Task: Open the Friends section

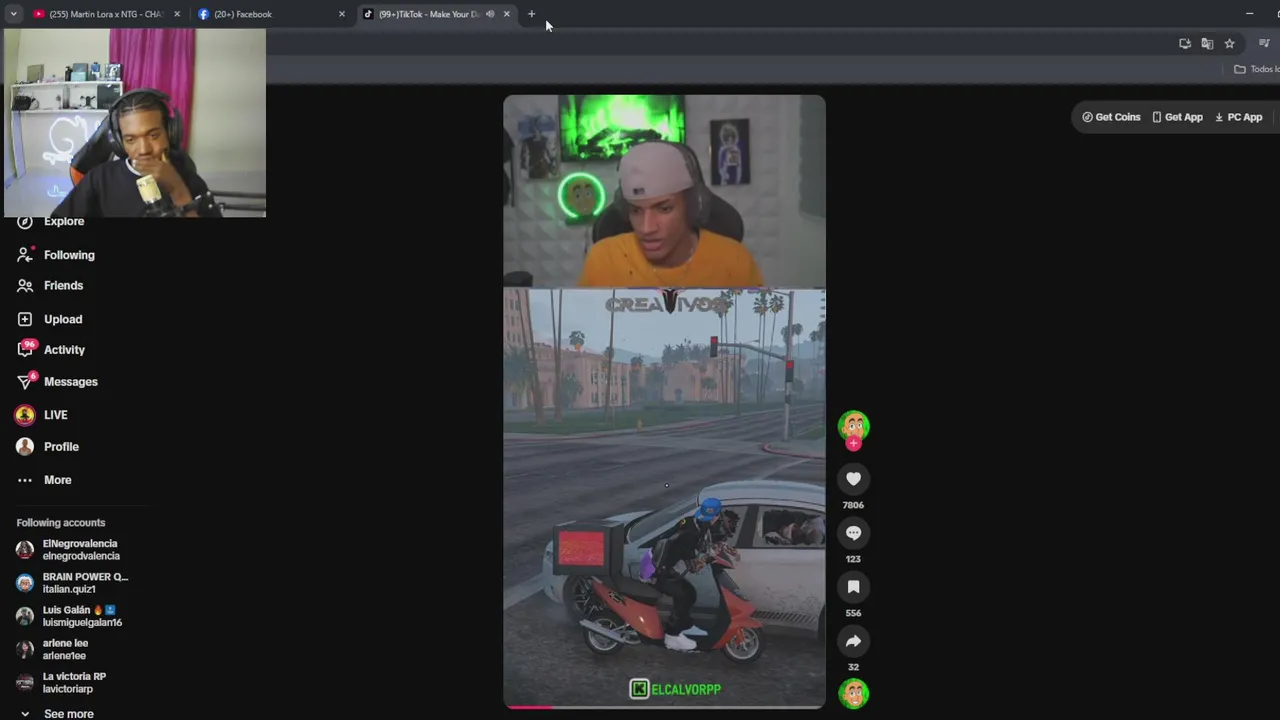Action: 63,286
